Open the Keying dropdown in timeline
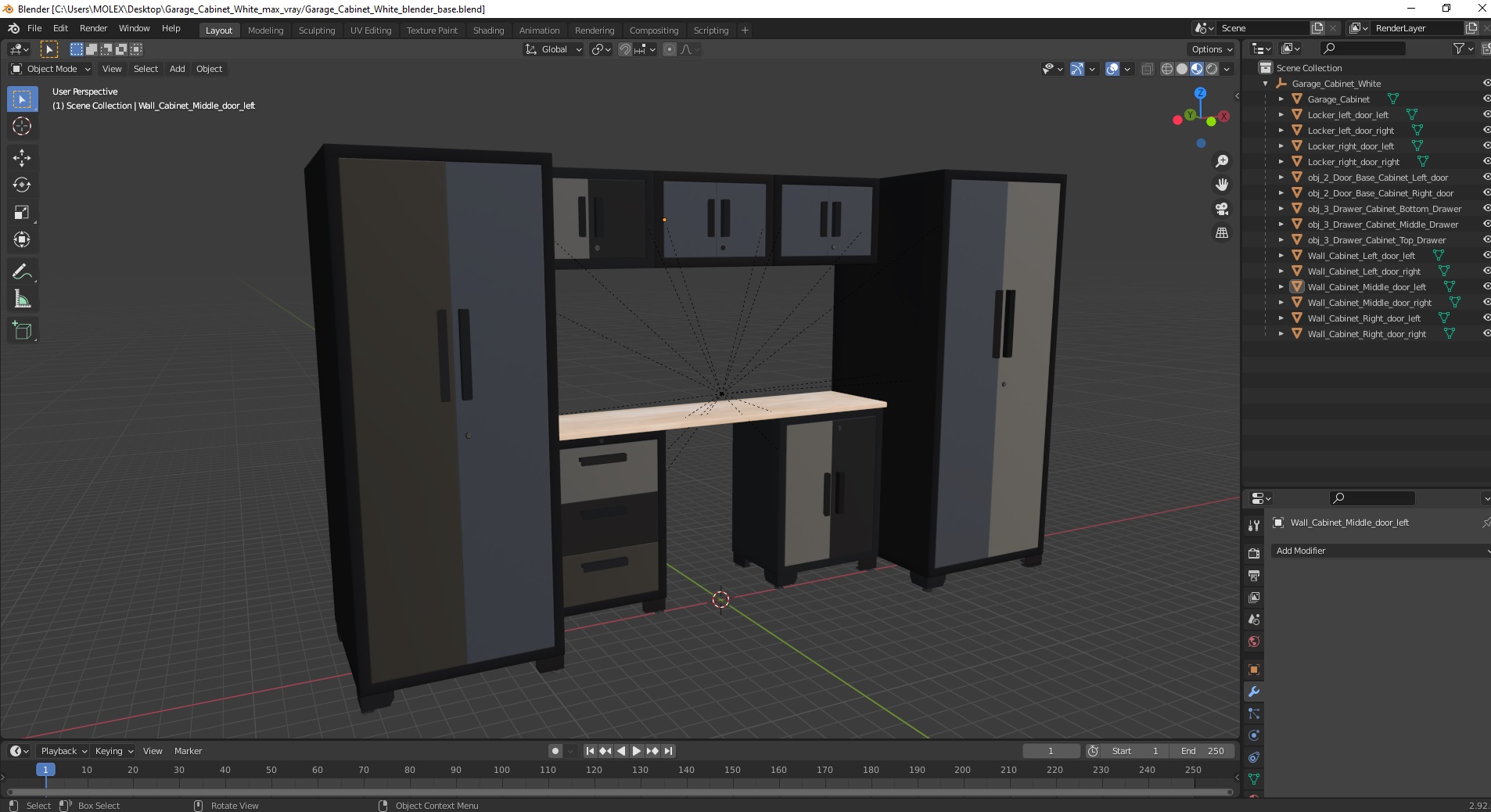Image resolution: width=1491 pixels, height=812 pixels. [114, 751]
